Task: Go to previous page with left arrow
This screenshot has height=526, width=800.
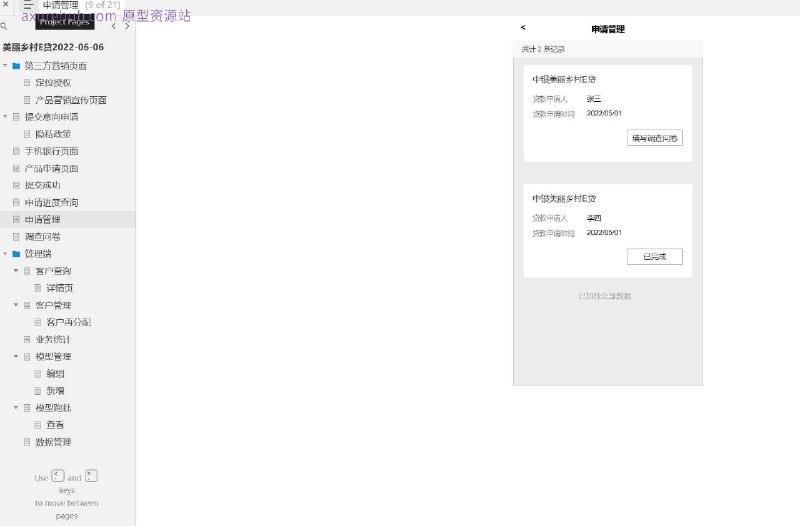Action: [x=113, y=26]
